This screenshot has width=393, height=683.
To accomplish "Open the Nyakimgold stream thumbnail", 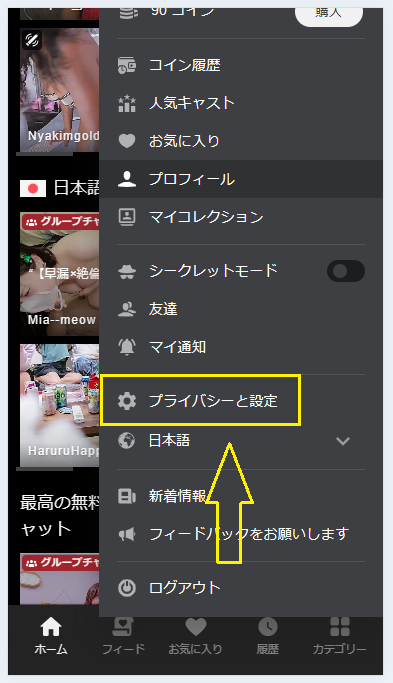I will 60,90.
